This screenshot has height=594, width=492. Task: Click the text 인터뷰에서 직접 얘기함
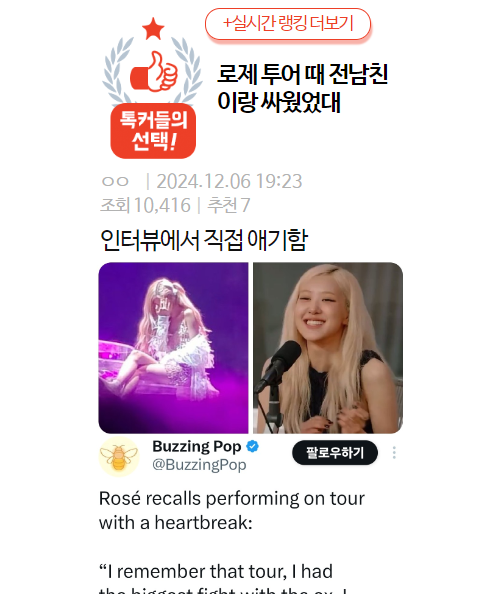204,240
